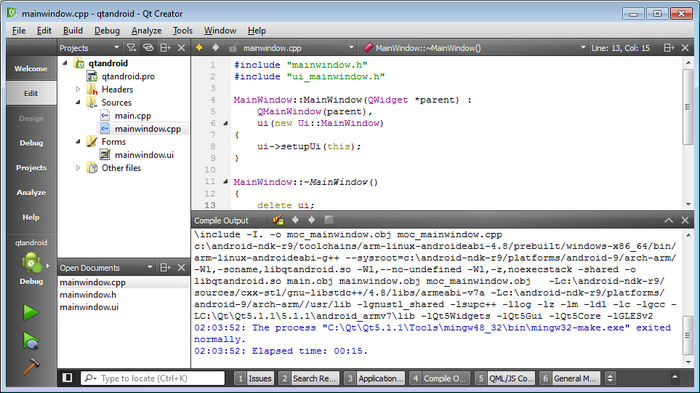Split the editor view
This screenshot has width=700, height=393.
(668, 48)
